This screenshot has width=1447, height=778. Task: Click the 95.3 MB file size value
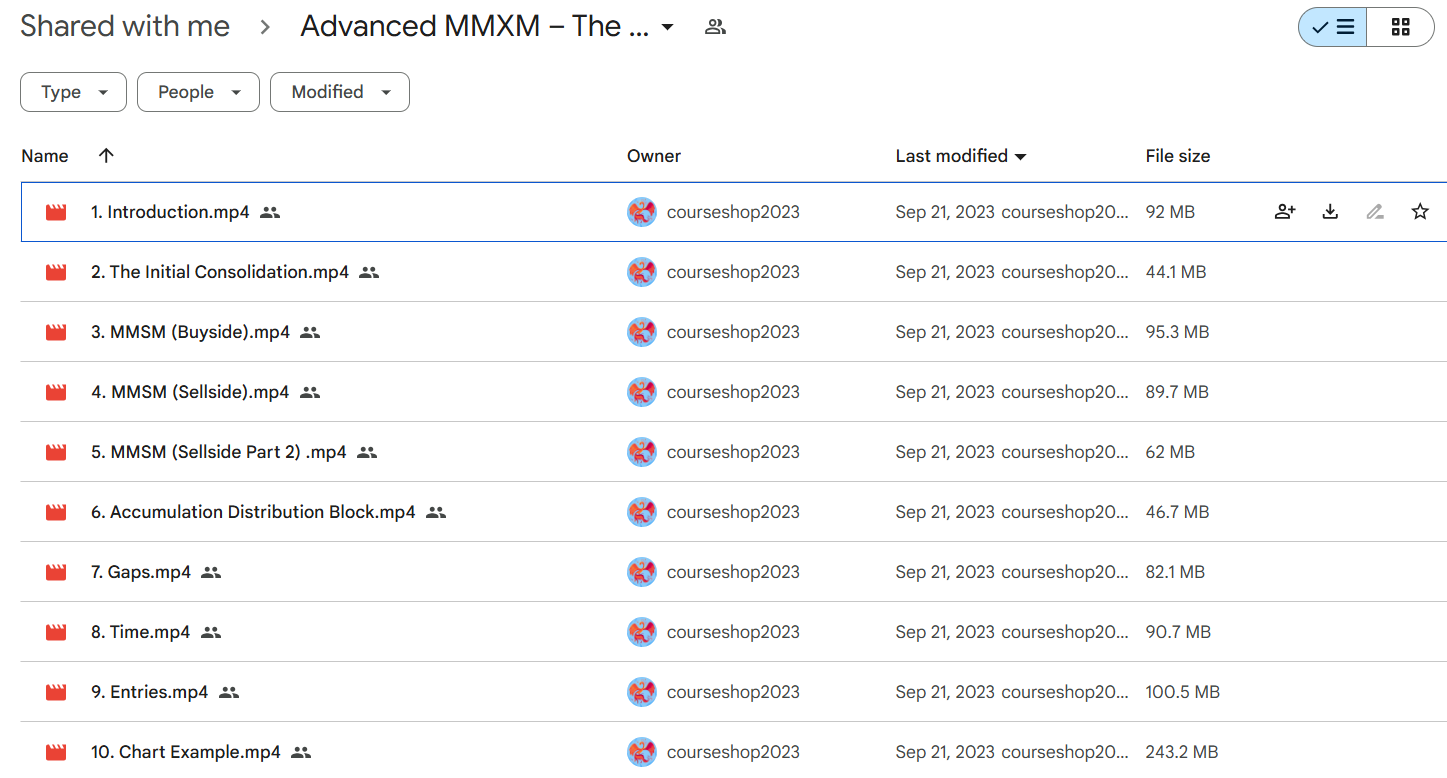[1177, 332]
